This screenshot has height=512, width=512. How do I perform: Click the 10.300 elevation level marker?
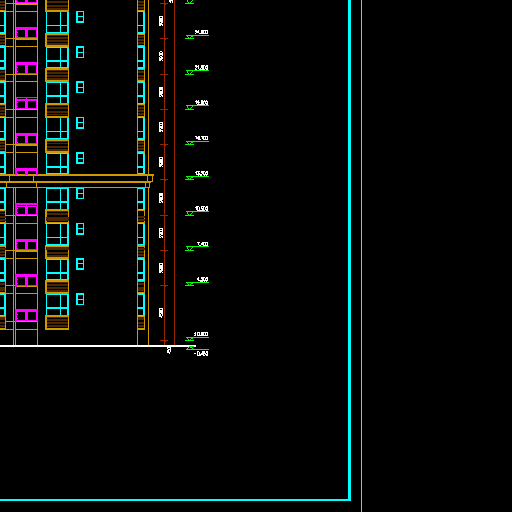pyautogui.click(x=197, y=211)
